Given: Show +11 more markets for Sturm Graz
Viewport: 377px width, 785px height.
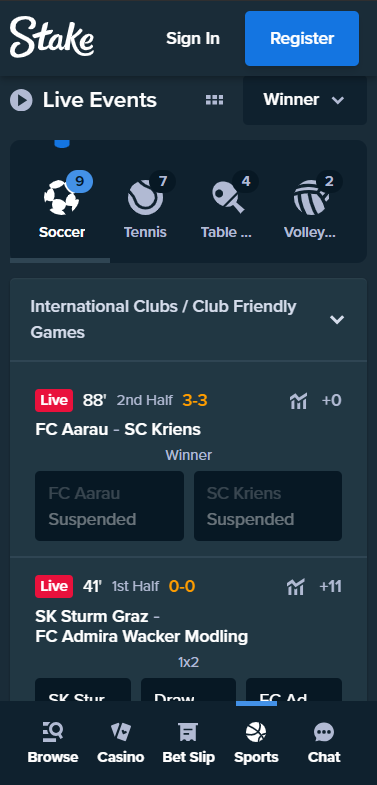Looking at the screenshot, I should tap(330, 586).
